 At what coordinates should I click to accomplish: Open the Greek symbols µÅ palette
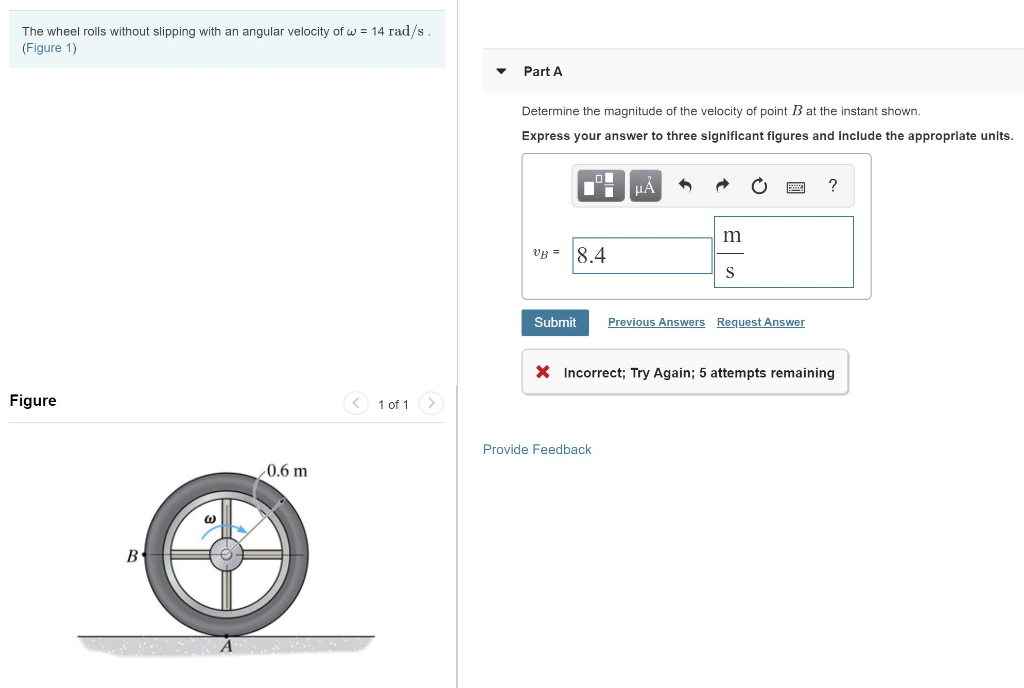pyautogui.click(x=645, y=186)
